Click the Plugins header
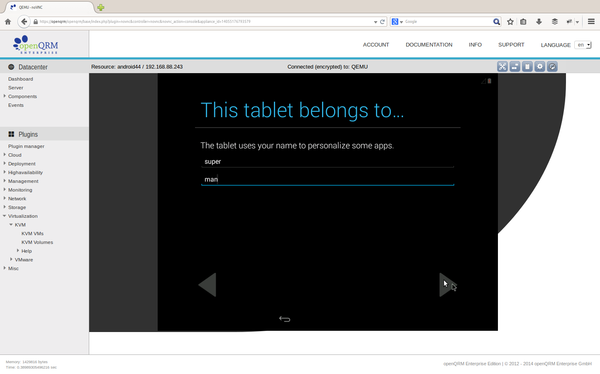 coord(44,134)
